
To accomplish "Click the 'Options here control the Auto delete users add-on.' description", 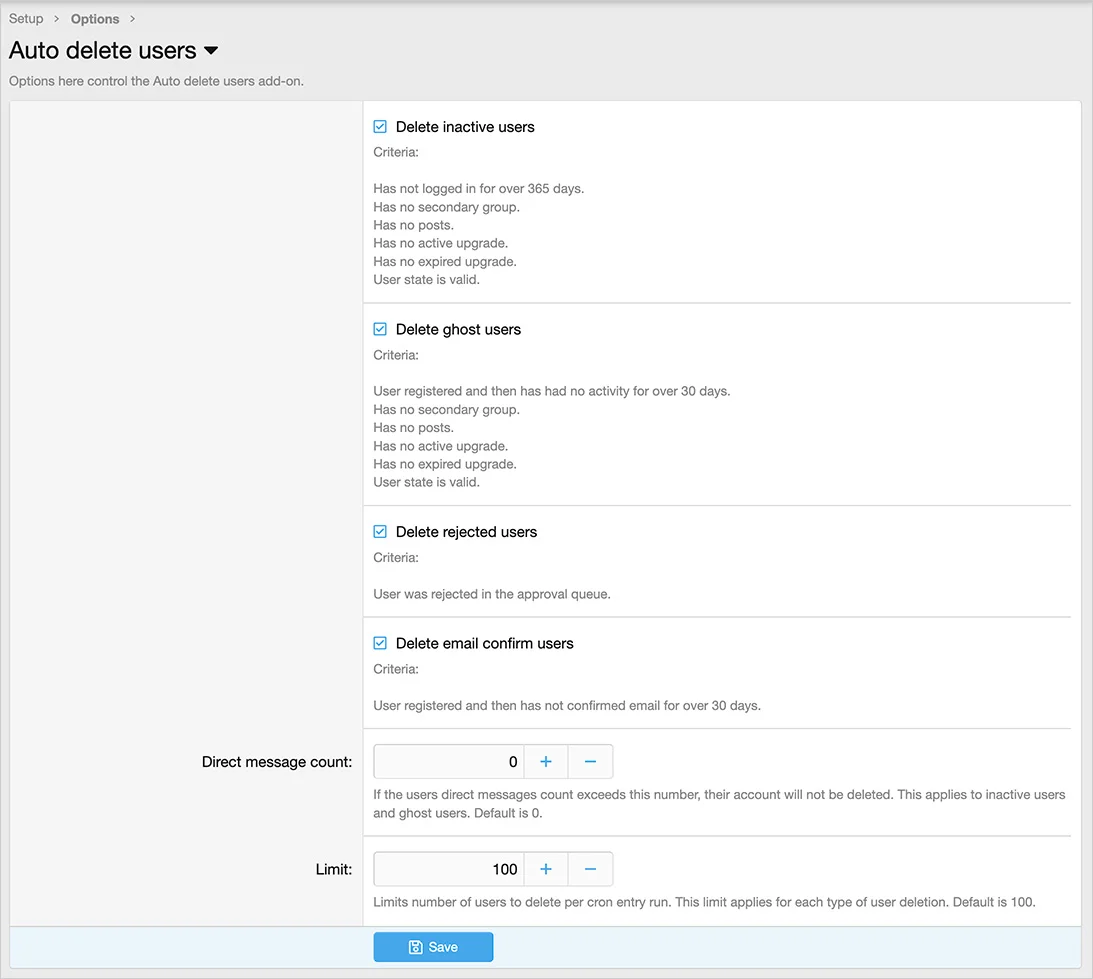I will 156,81.
